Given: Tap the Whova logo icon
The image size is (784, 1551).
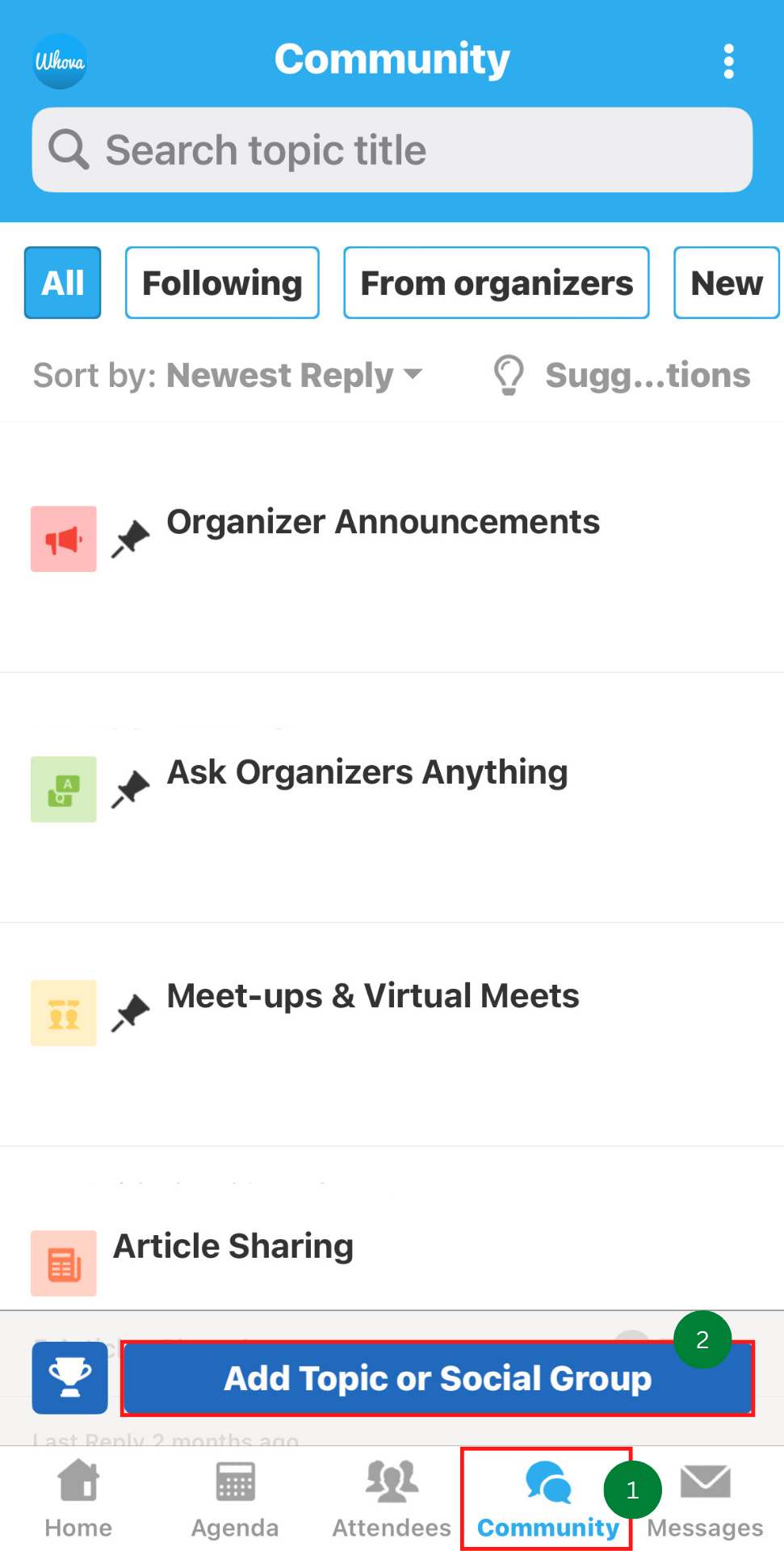Looking at the screenshot, I should (x=60, y=61).
